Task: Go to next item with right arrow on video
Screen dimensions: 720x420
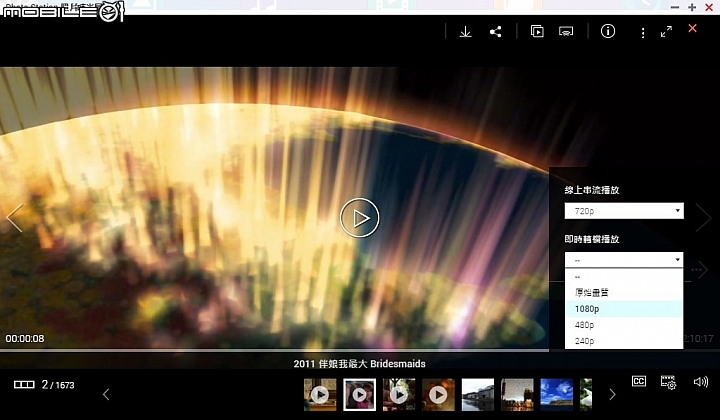Action: (703, 218)
